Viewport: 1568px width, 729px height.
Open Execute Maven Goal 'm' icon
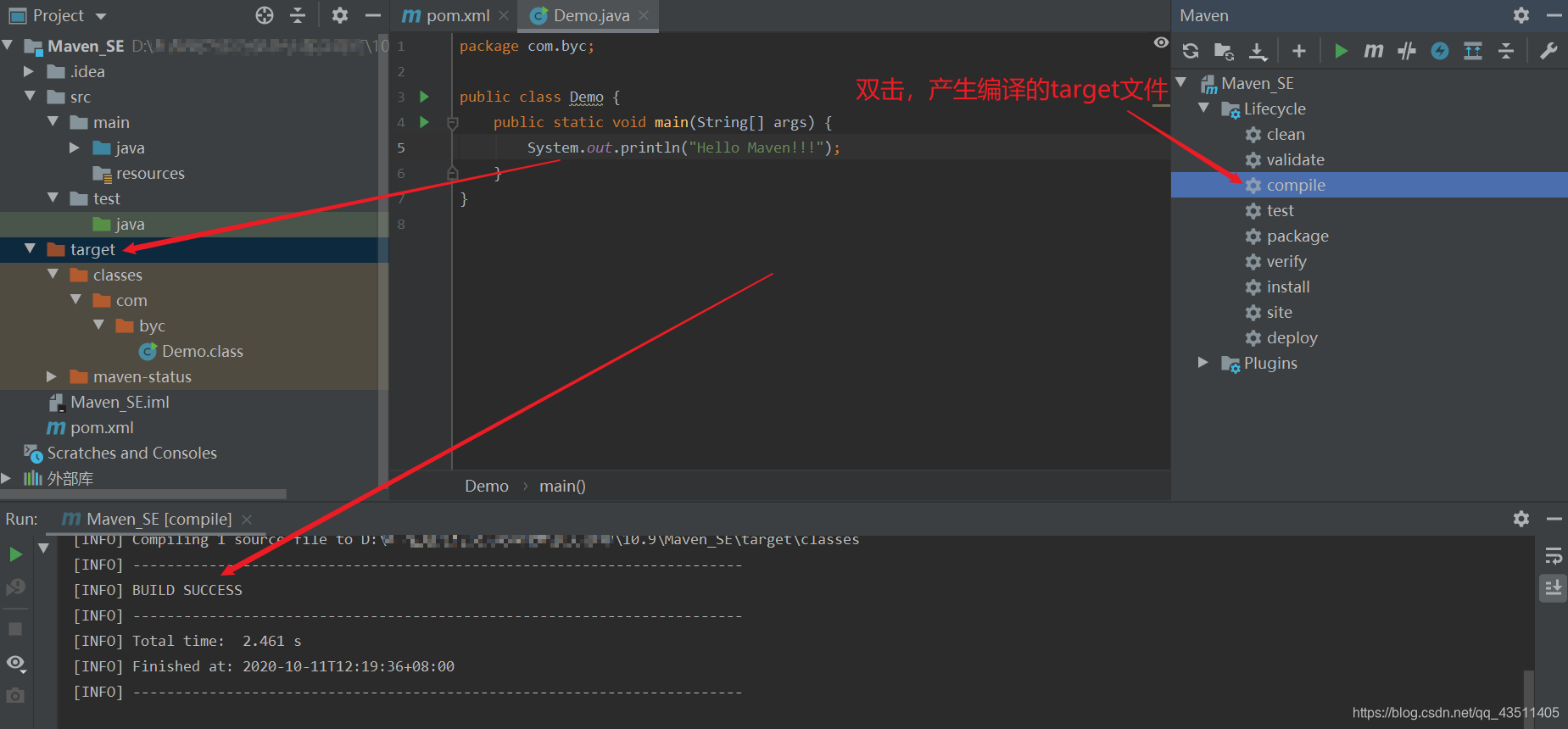(x=1374, y=51)
